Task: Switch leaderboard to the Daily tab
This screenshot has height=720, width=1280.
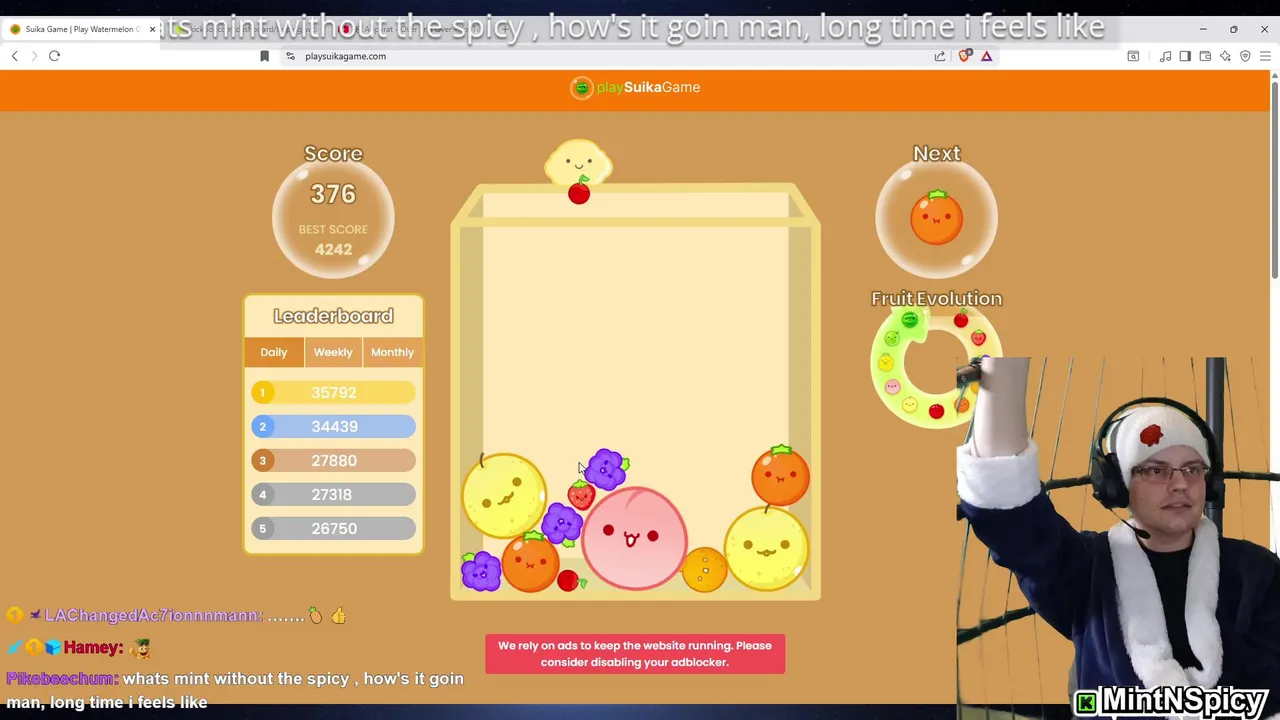Action: (274, 352)
